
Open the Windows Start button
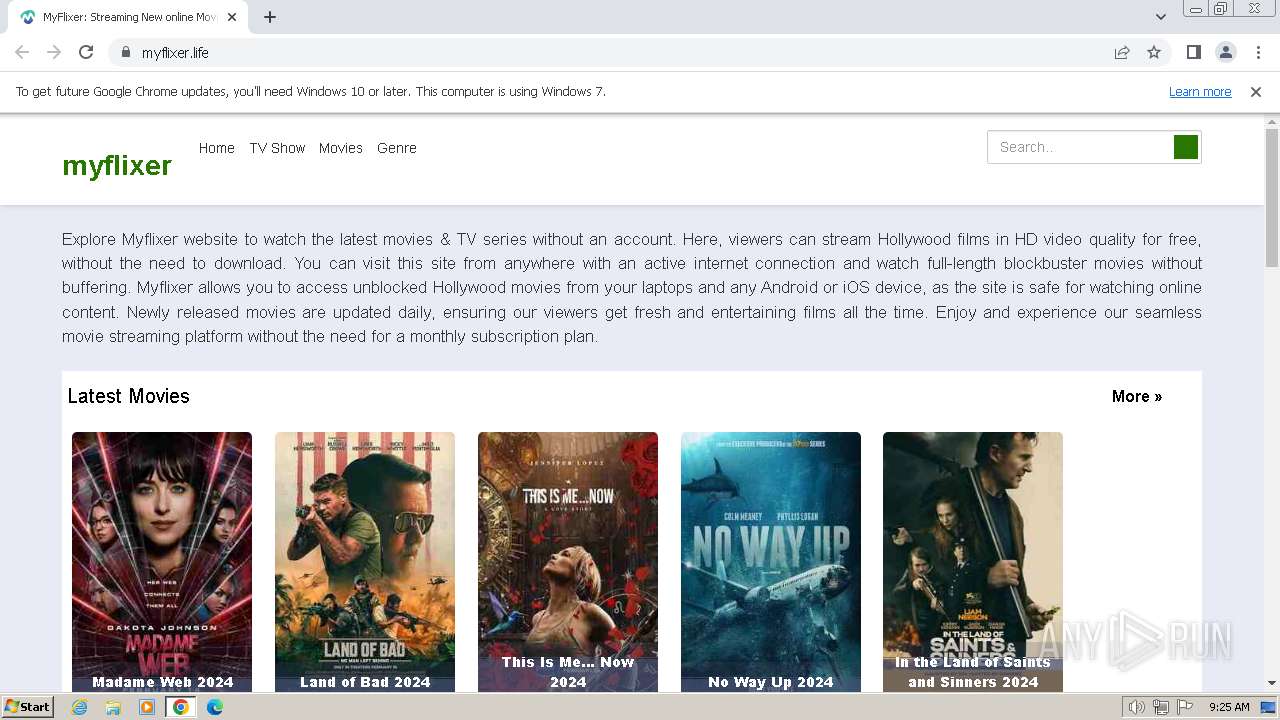tap(27, 707)
